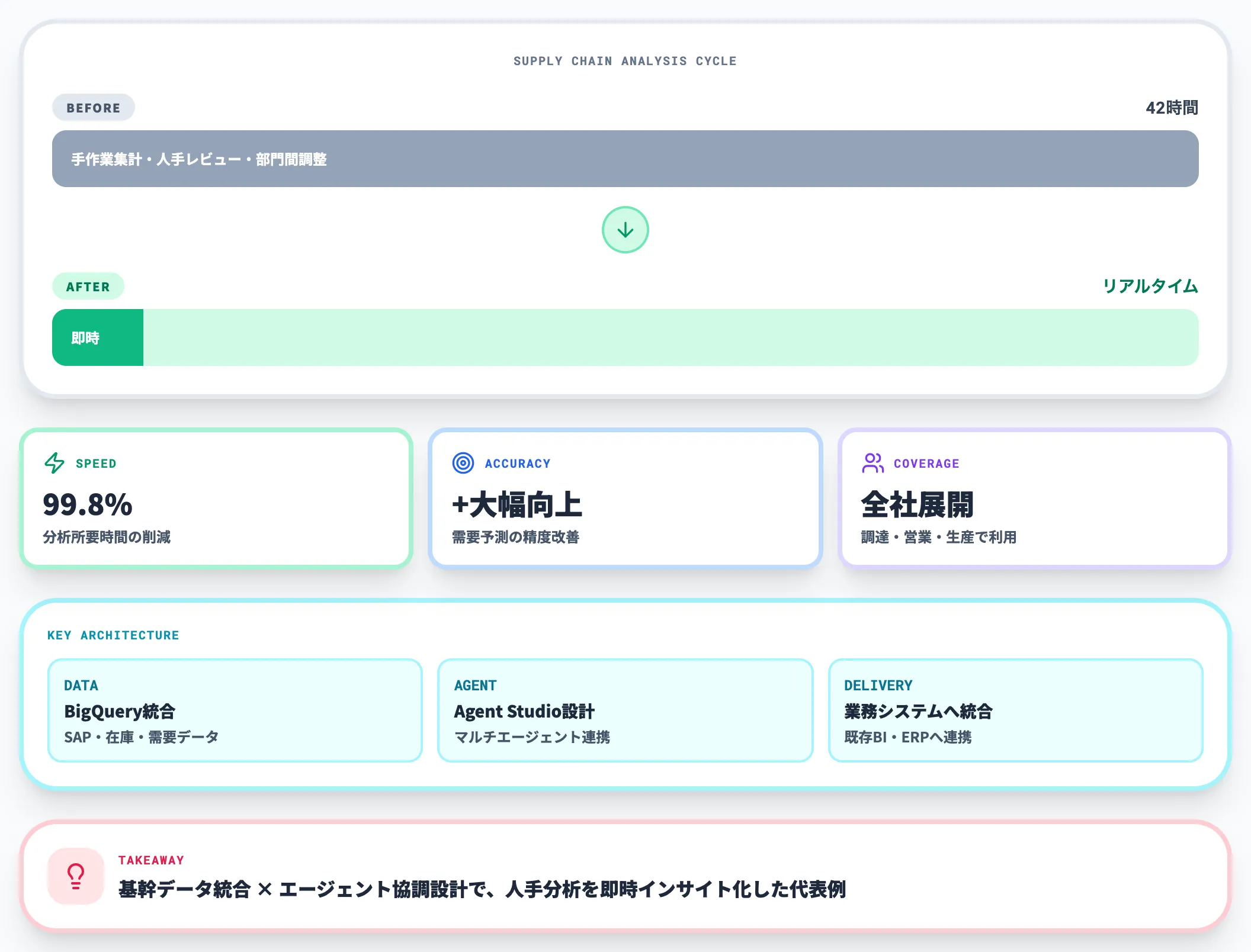Click the 42時間 label
This screenshot has height=952, width=1251.
(1171, 108)
